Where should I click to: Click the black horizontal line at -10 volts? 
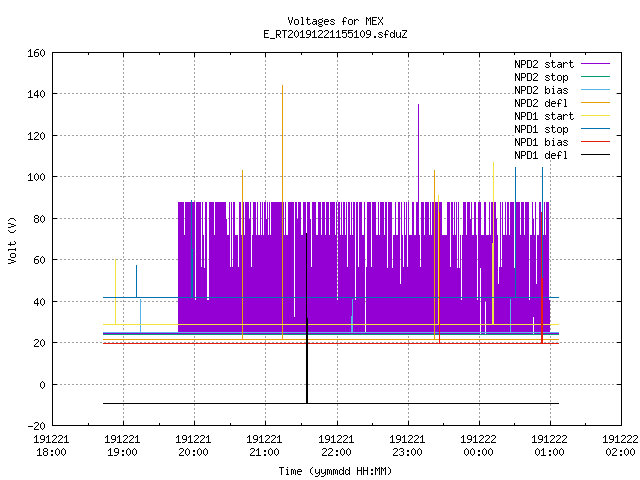click(x=331, y=404)
